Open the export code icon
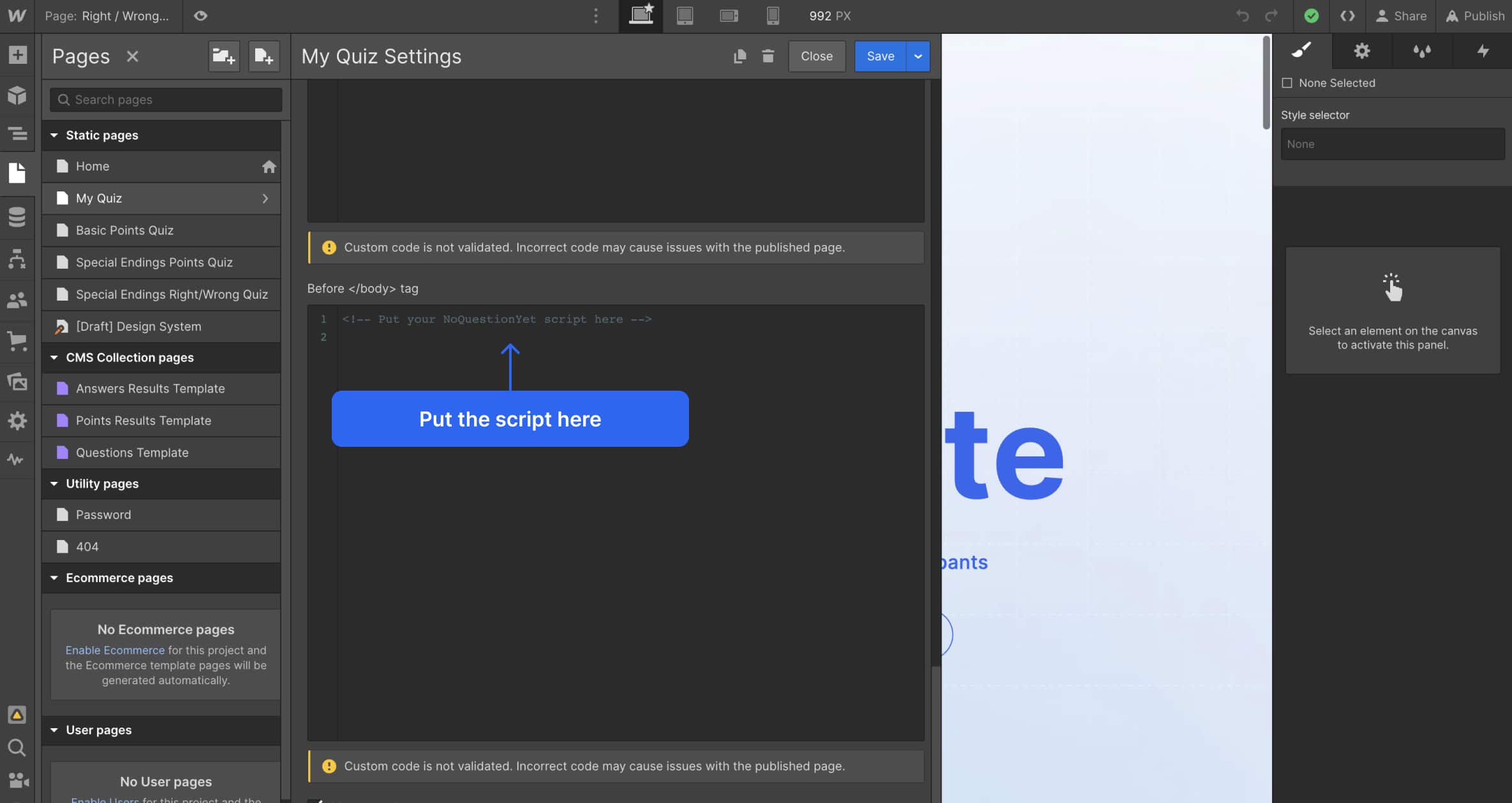Viewport: 1512px width, 803px height. pos(1347,16)
